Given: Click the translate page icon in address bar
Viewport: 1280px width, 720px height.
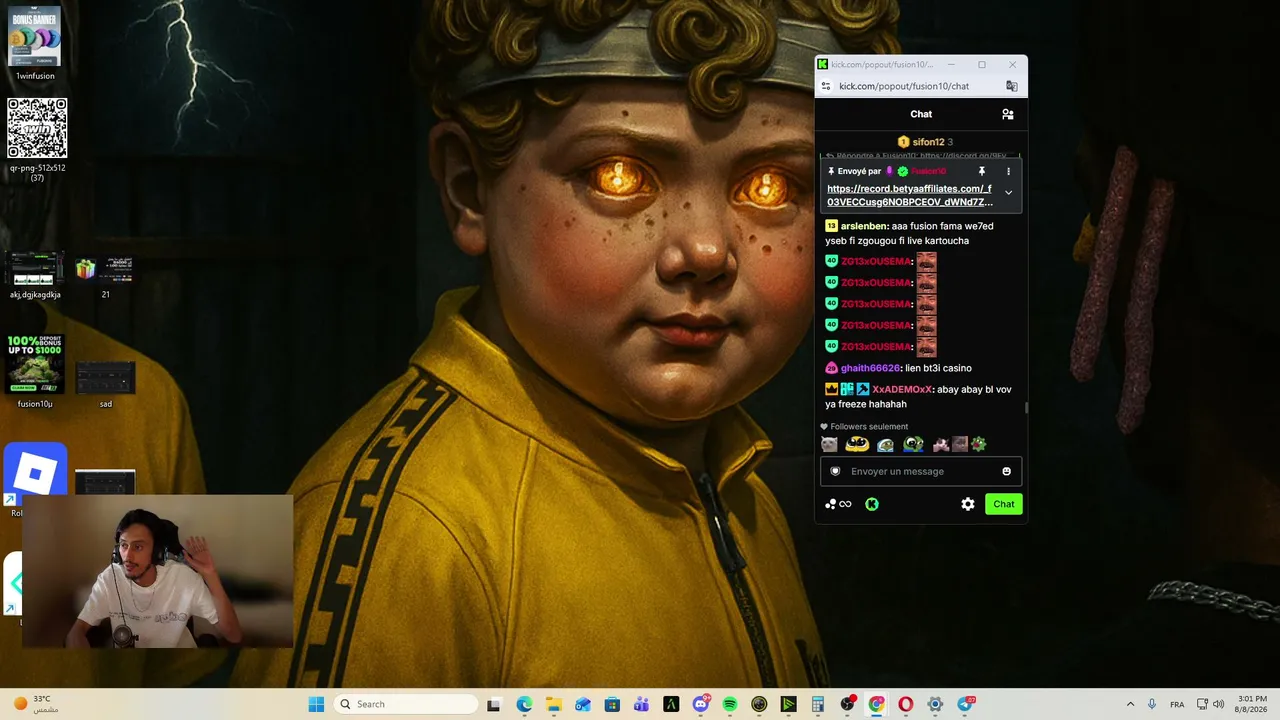Looking at the screenshot, I should pos(1011,86).
